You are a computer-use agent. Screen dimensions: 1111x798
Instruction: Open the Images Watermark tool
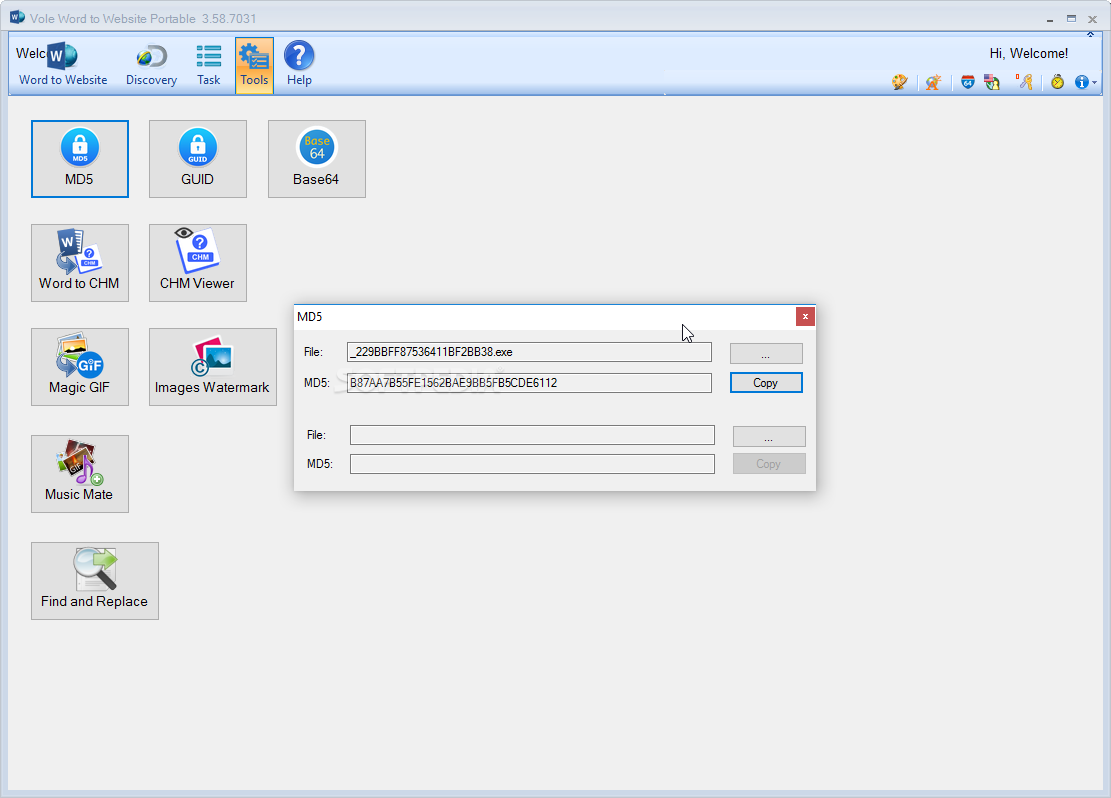(x=213, y=367)
